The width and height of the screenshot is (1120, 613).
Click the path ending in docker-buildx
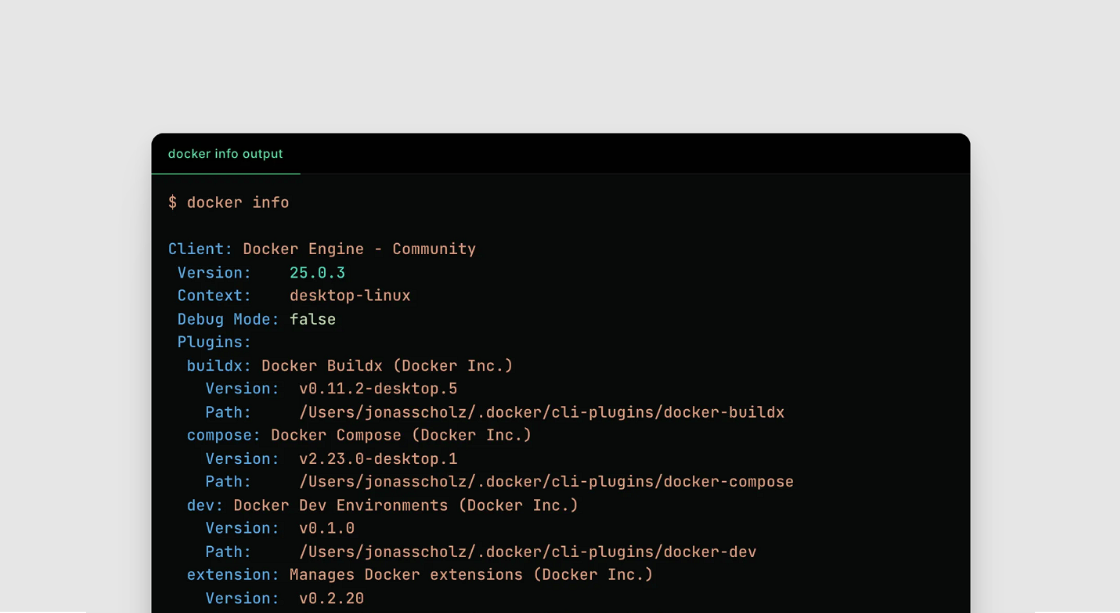coord(541,412)
